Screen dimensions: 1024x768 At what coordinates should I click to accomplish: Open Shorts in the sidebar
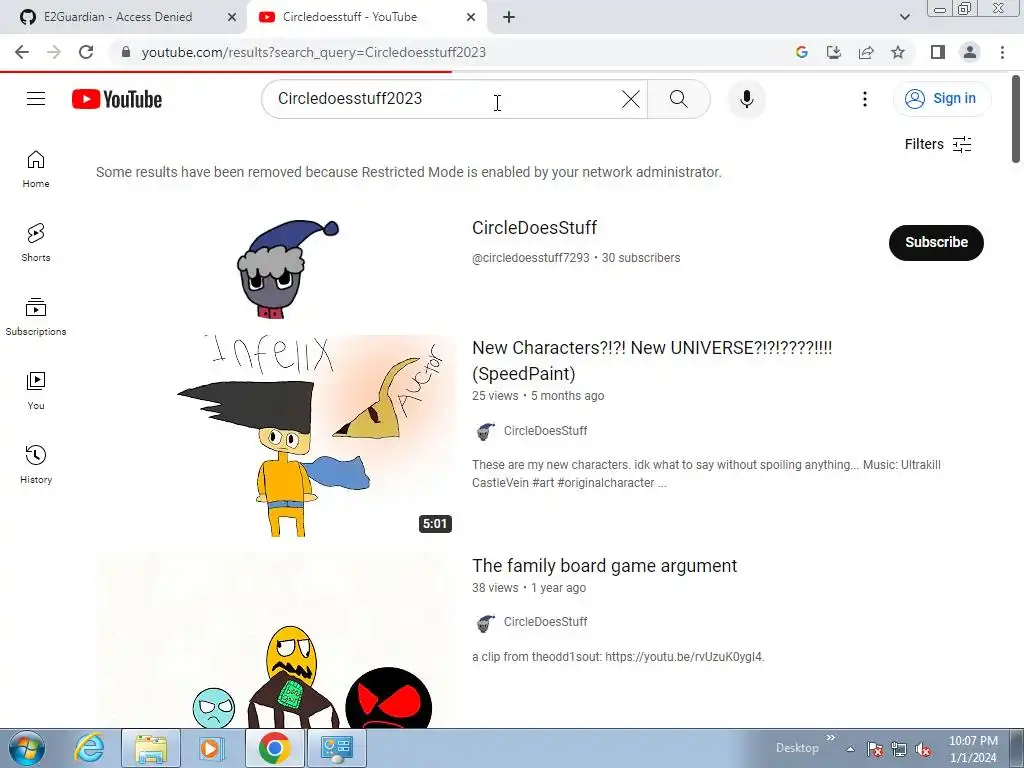[x=36, y=243]
